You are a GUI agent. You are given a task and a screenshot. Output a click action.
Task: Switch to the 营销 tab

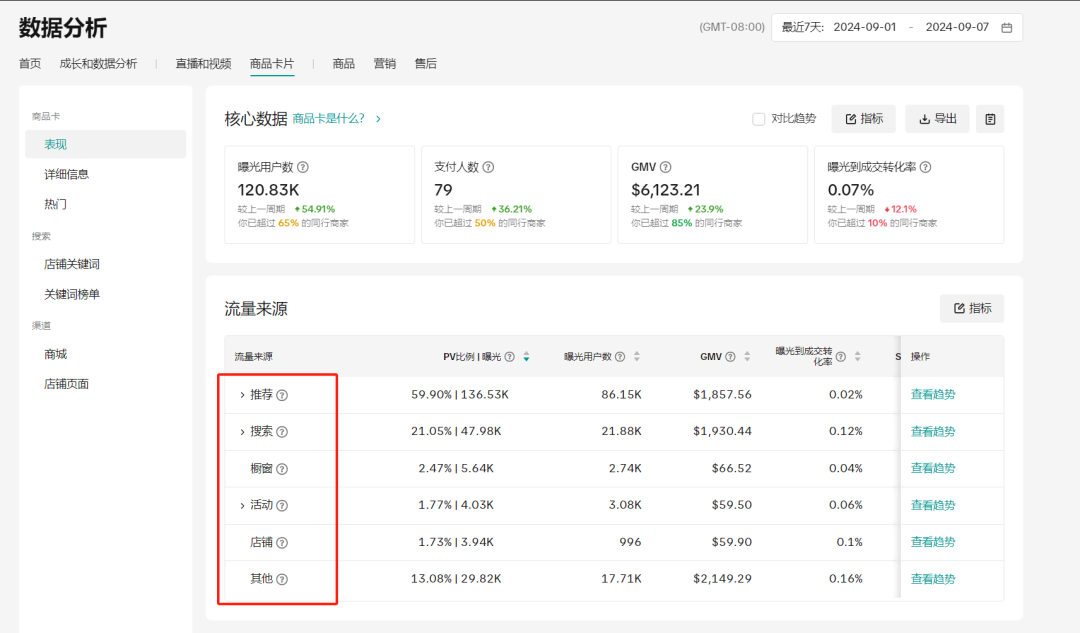click(385, 63)
